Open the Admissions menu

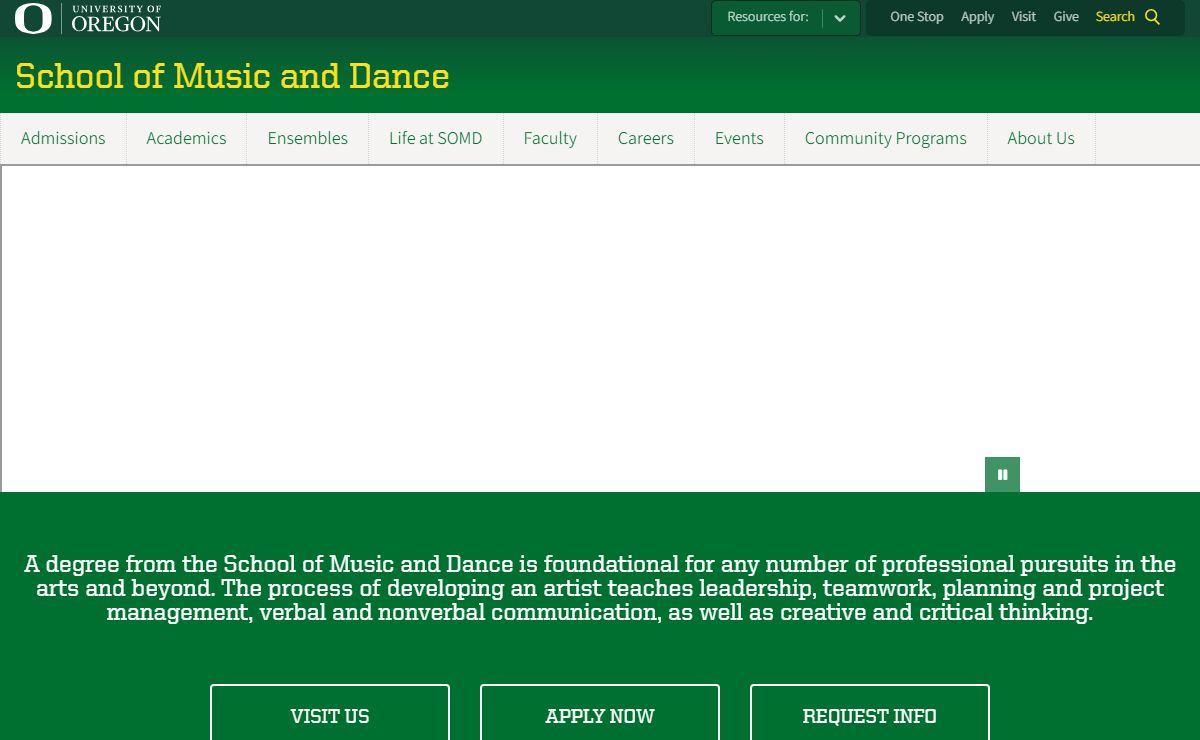coord(63,139)
